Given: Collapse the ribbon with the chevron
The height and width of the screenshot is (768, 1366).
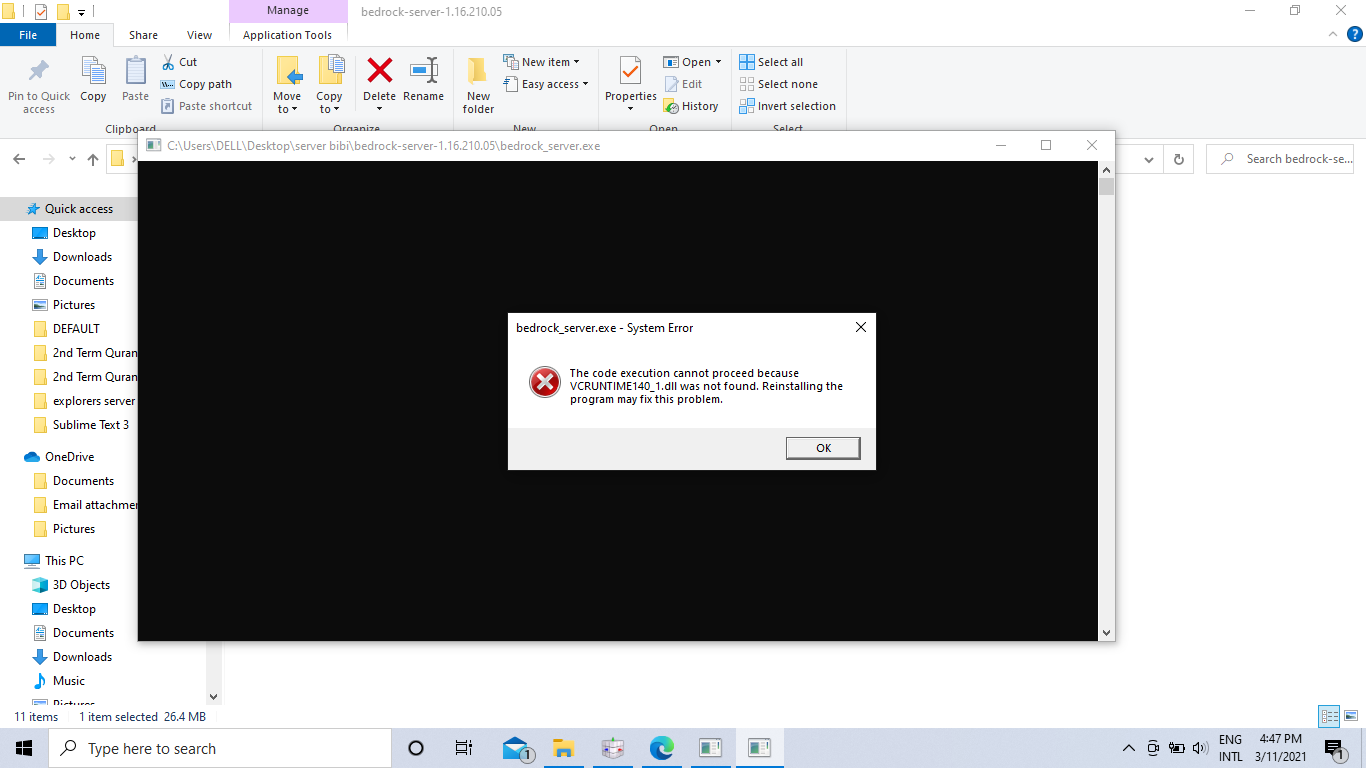Looking at the screenshot, I should click(1331, 35).
